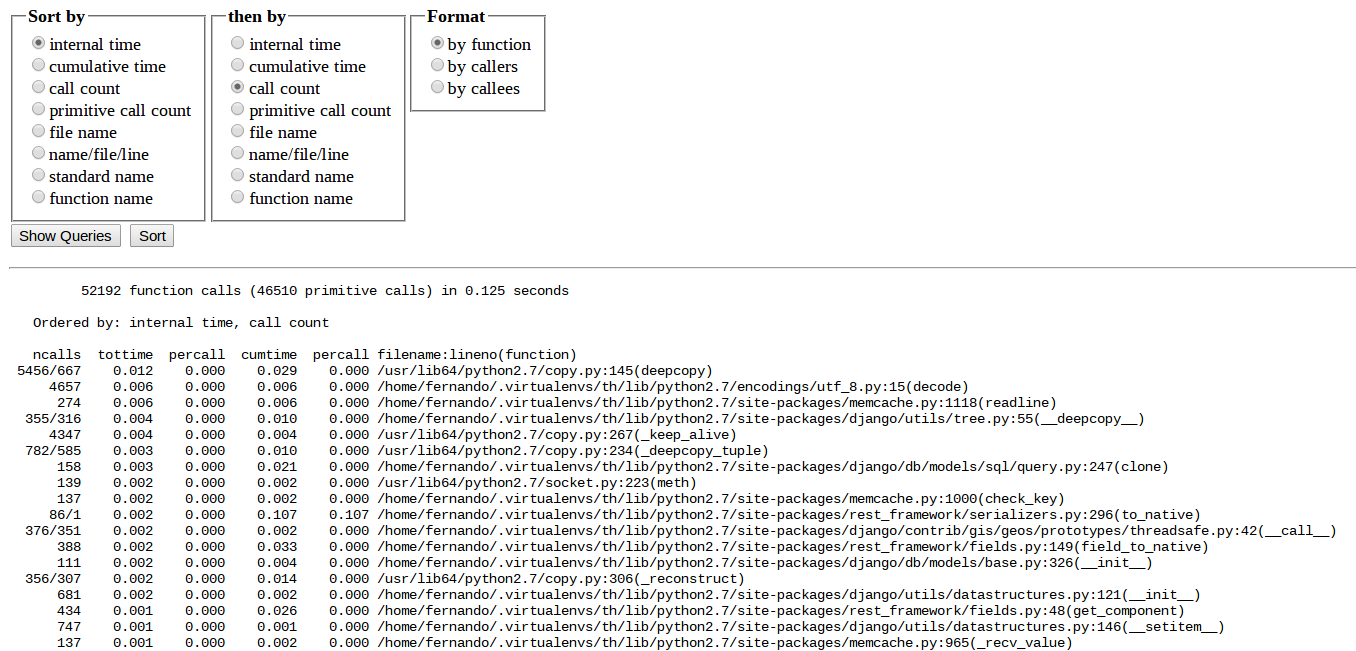
Task: Pick 'standard name' in Sort by group
Action: (39, 175)
